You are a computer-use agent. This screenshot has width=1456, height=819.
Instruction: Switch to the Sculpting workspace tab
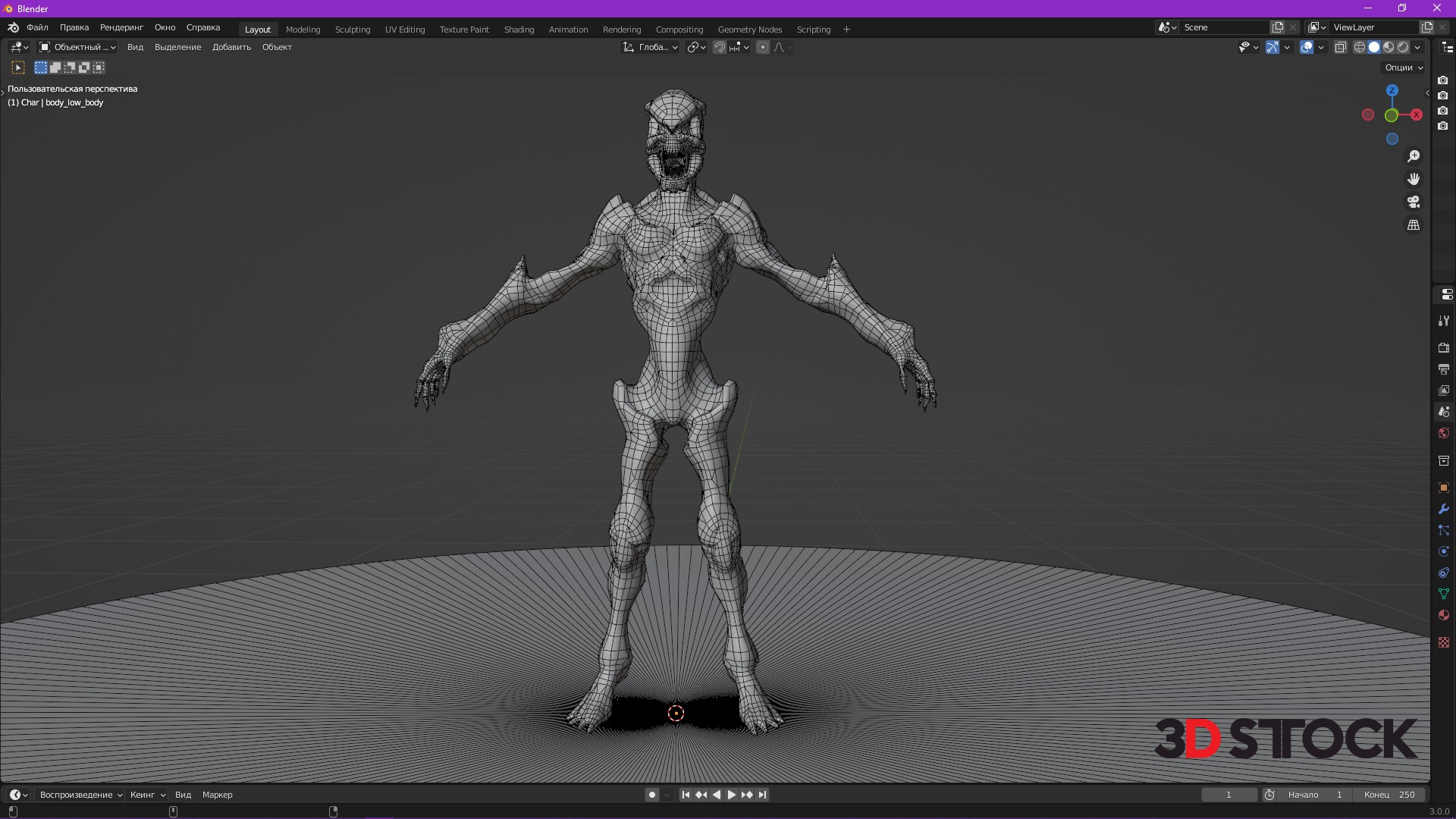[x=353, y=30]
